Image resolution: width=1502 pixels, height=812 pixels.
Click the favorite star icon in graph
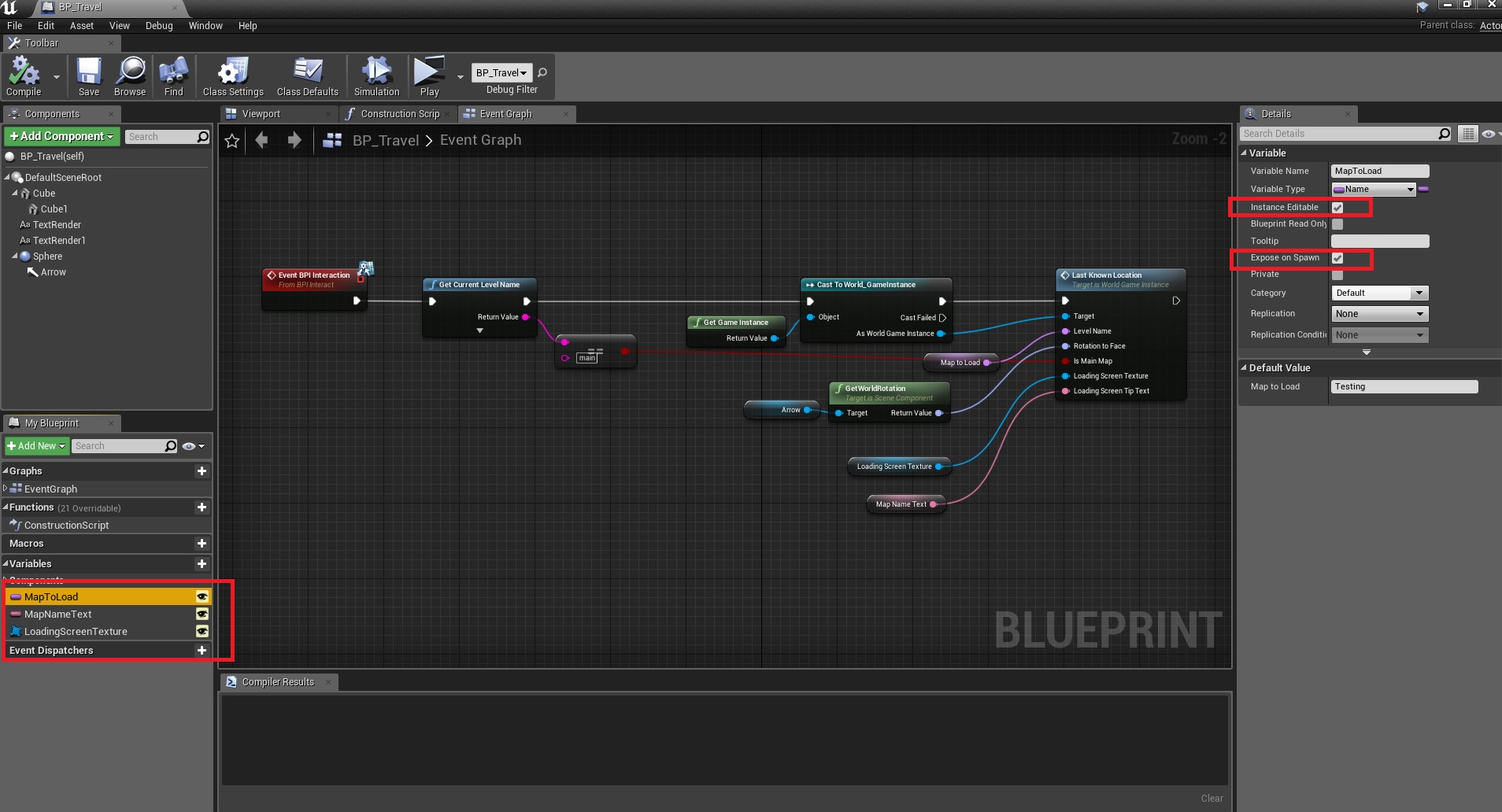click(x=232, y=141)
